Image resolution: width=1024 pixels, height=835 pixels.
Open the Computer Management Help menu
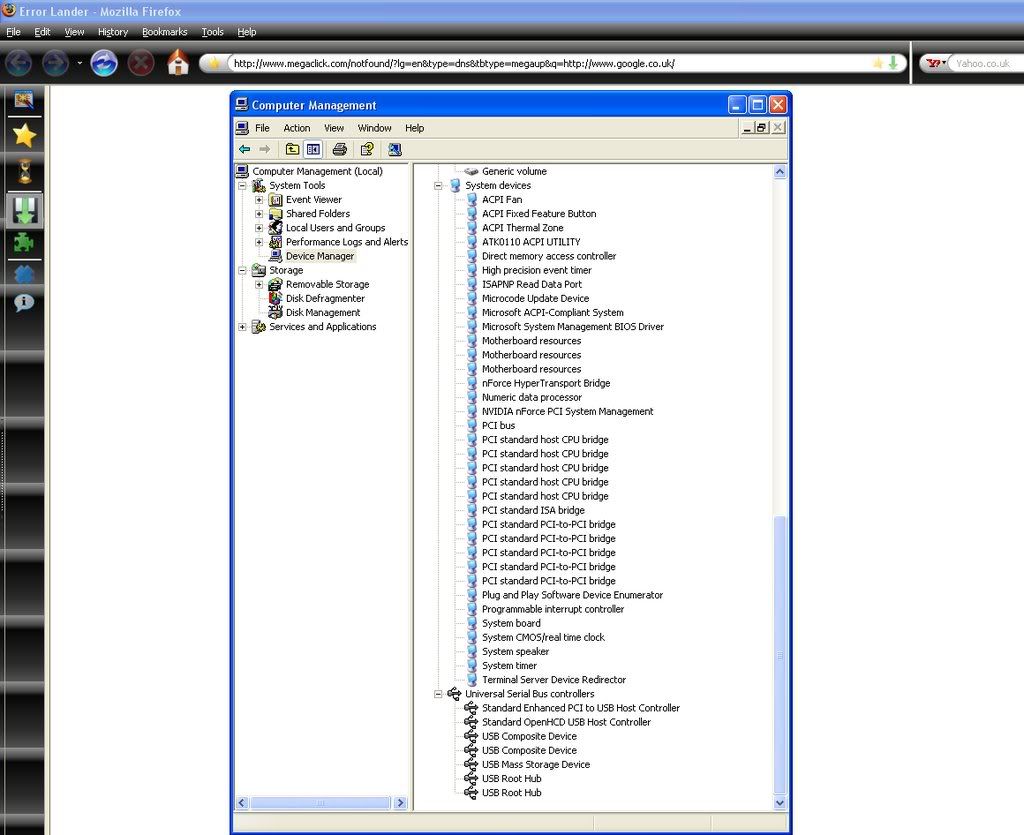tap(414, 128)
